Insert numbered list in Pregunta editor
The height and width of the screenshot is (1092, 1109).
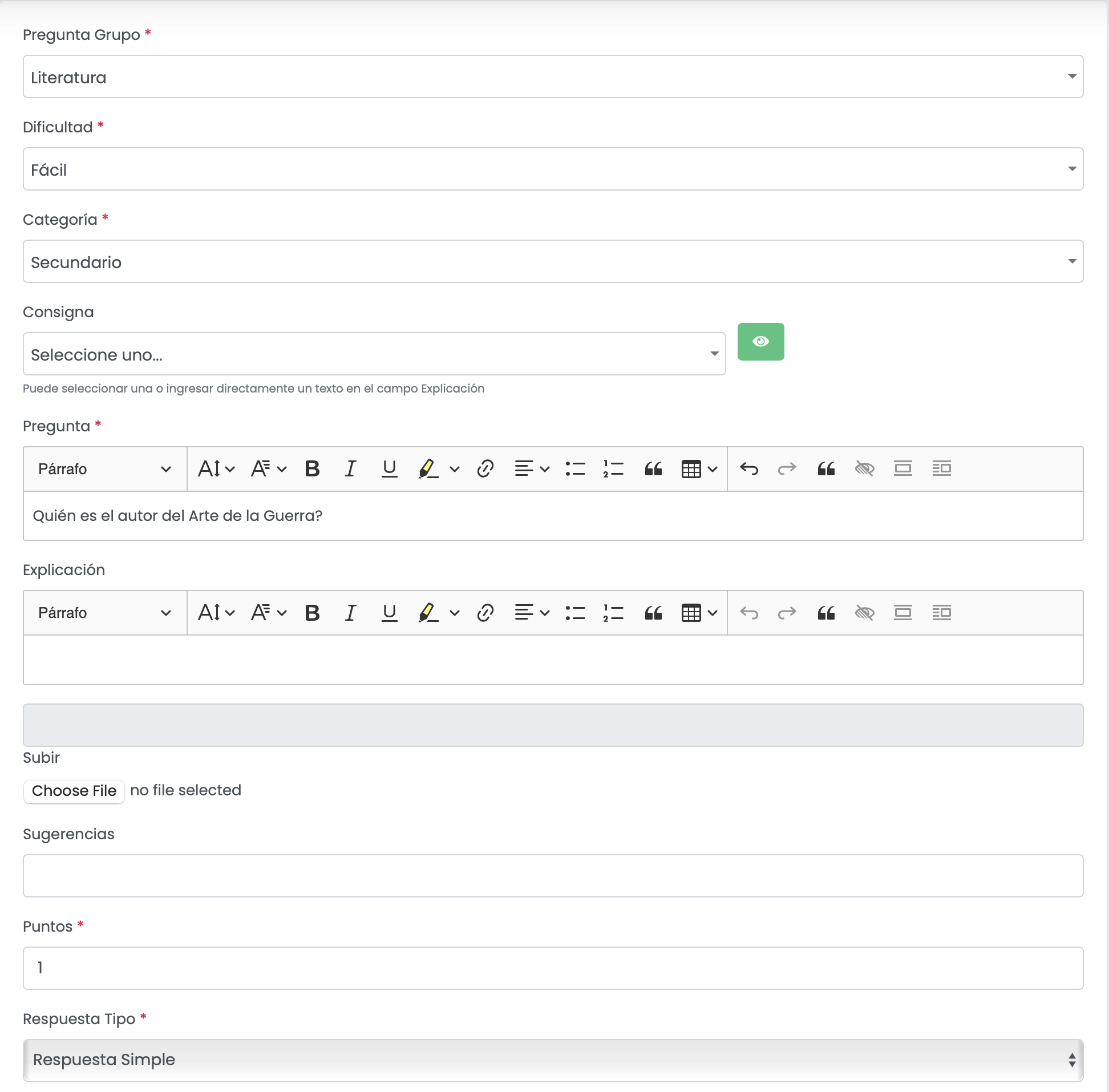coord(613,469)
